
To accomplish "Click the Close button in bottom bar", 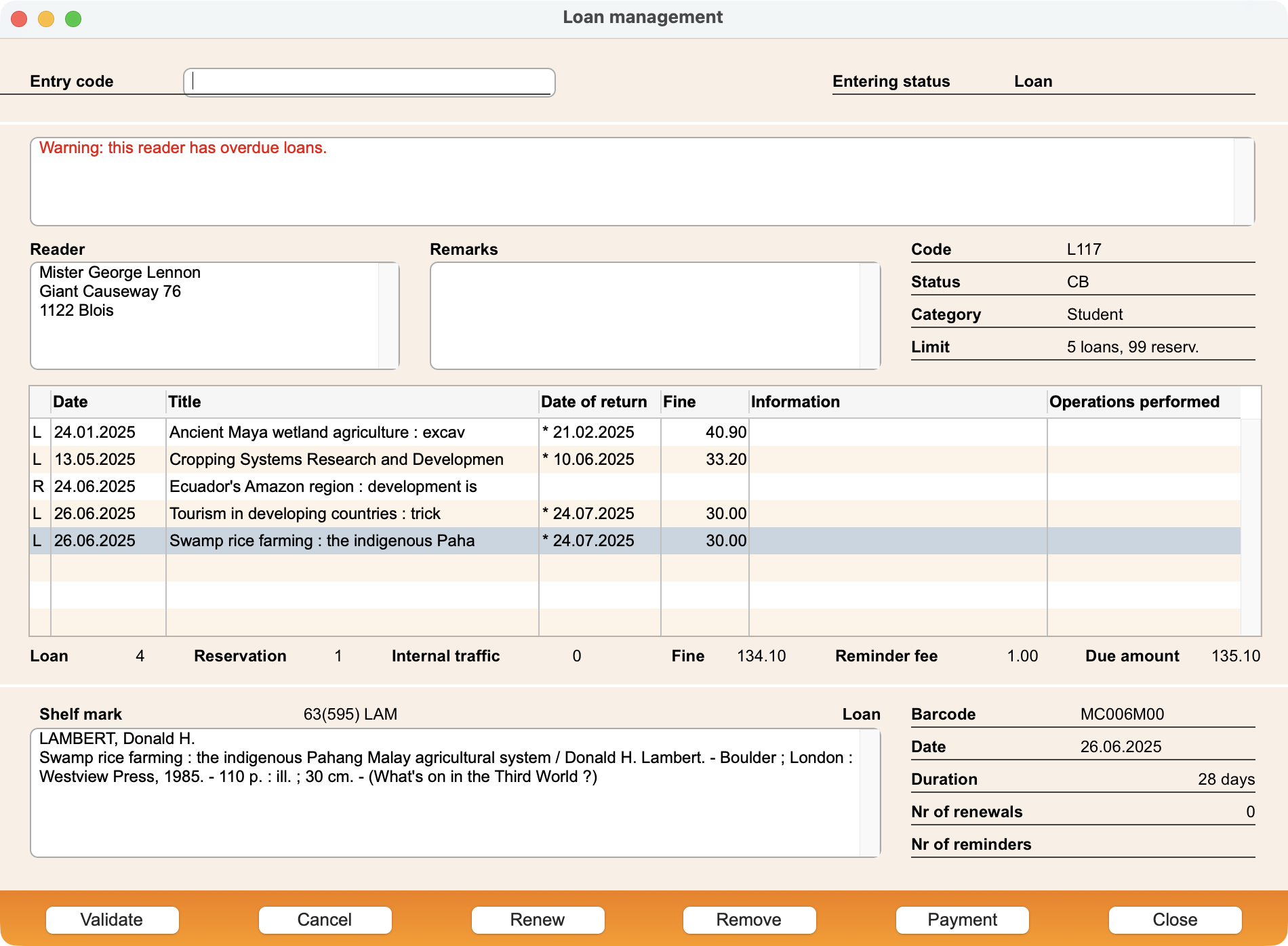I will [1175, 920].
